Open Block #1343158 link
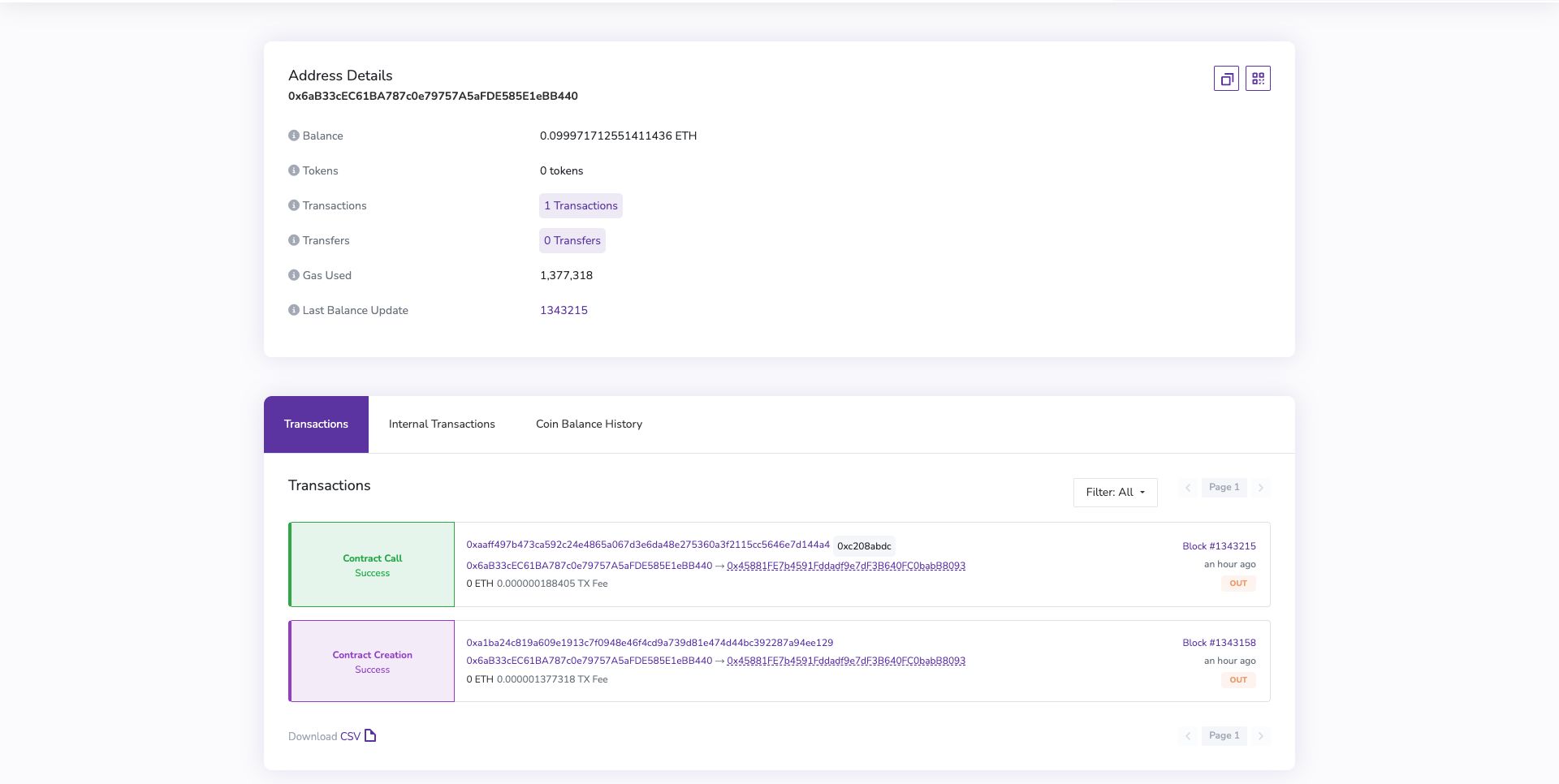The width and height of the screenshot is (1559, 784). pyautogui.click(x=1219, y=643)
